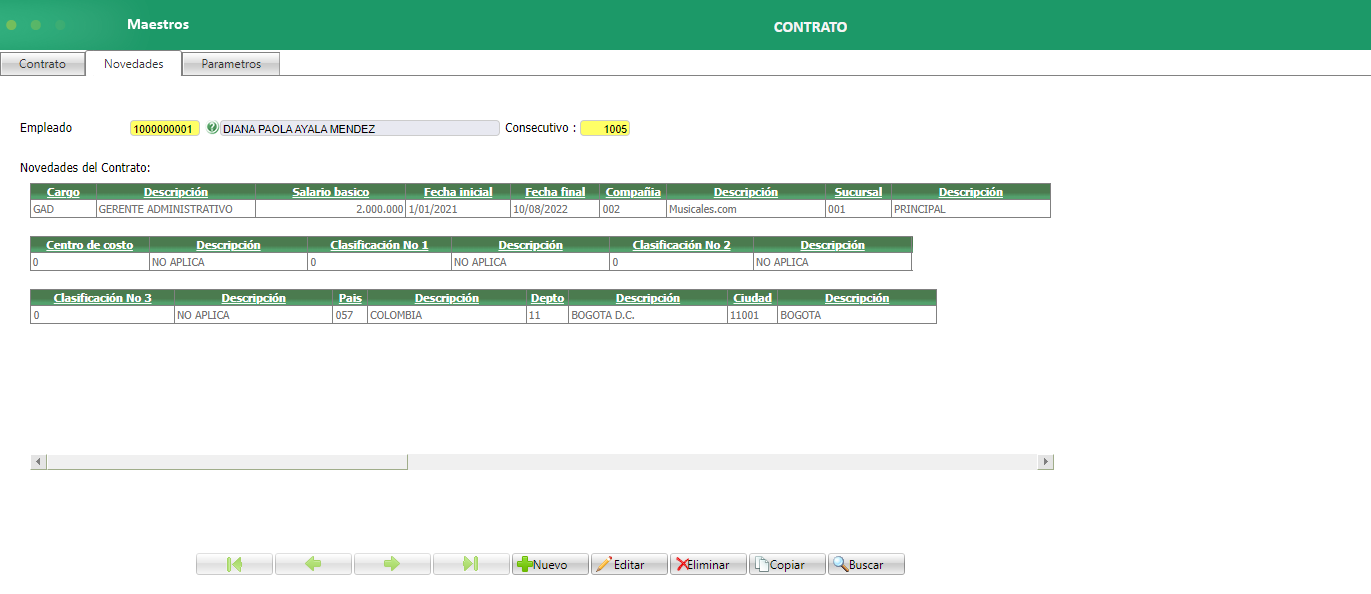Select the date cell 1/01/2021
Screen dimensions: 1371x594
(458, 210)
